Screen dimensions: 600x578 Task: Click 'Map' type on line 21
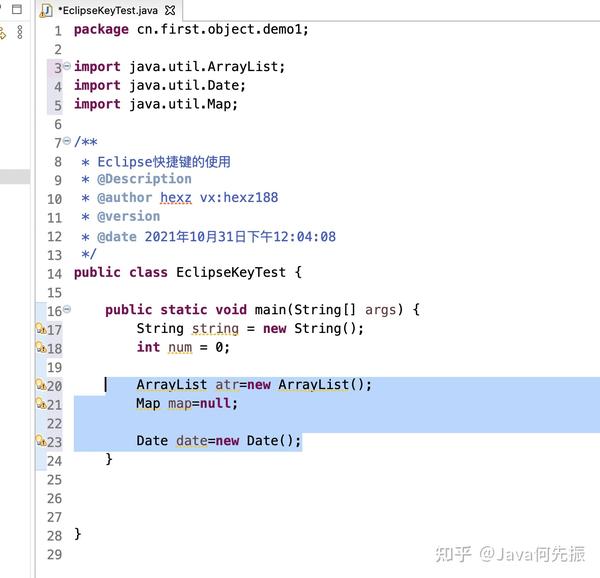point(148,403)
